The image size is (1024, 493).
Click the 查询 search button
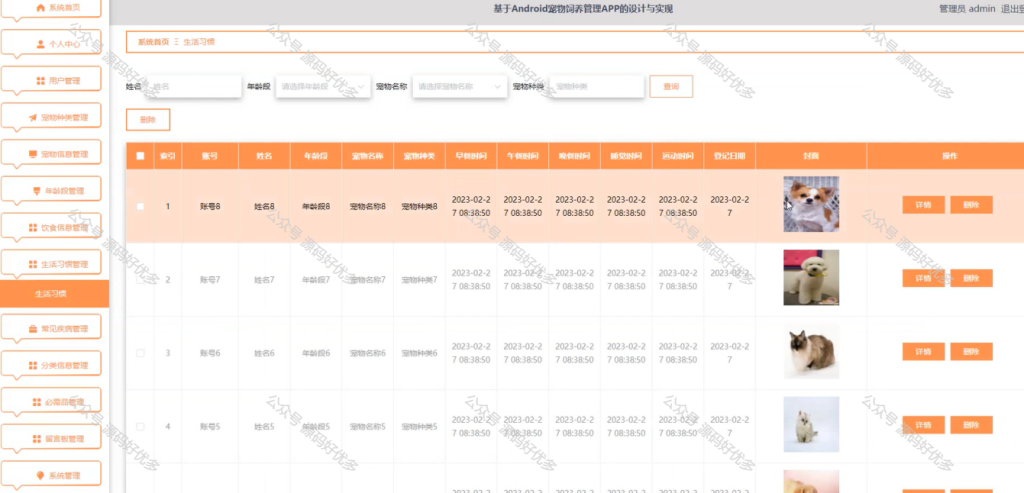(x=671, y=86)
